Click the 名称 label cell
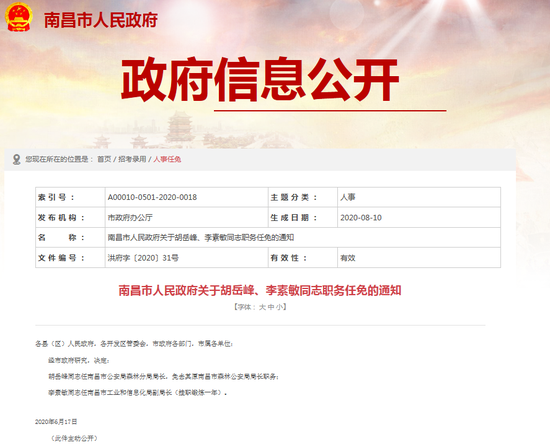Image resolution: width=550 pixels, height=445 pixels. pos(70,238)
